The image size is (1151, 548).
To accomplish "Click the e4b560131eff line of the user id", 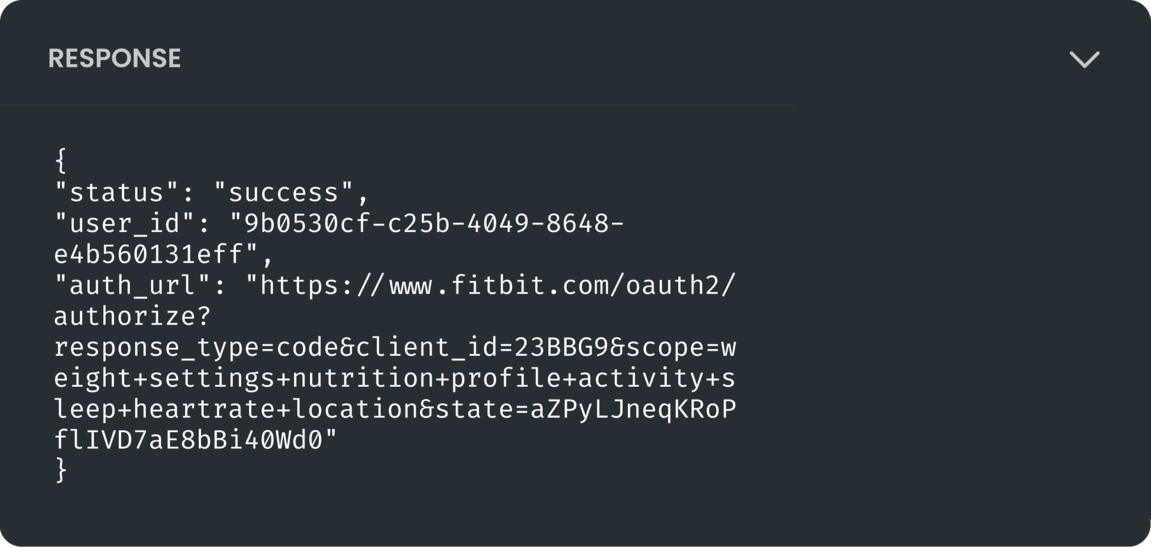I will click(x=148, y=255).
